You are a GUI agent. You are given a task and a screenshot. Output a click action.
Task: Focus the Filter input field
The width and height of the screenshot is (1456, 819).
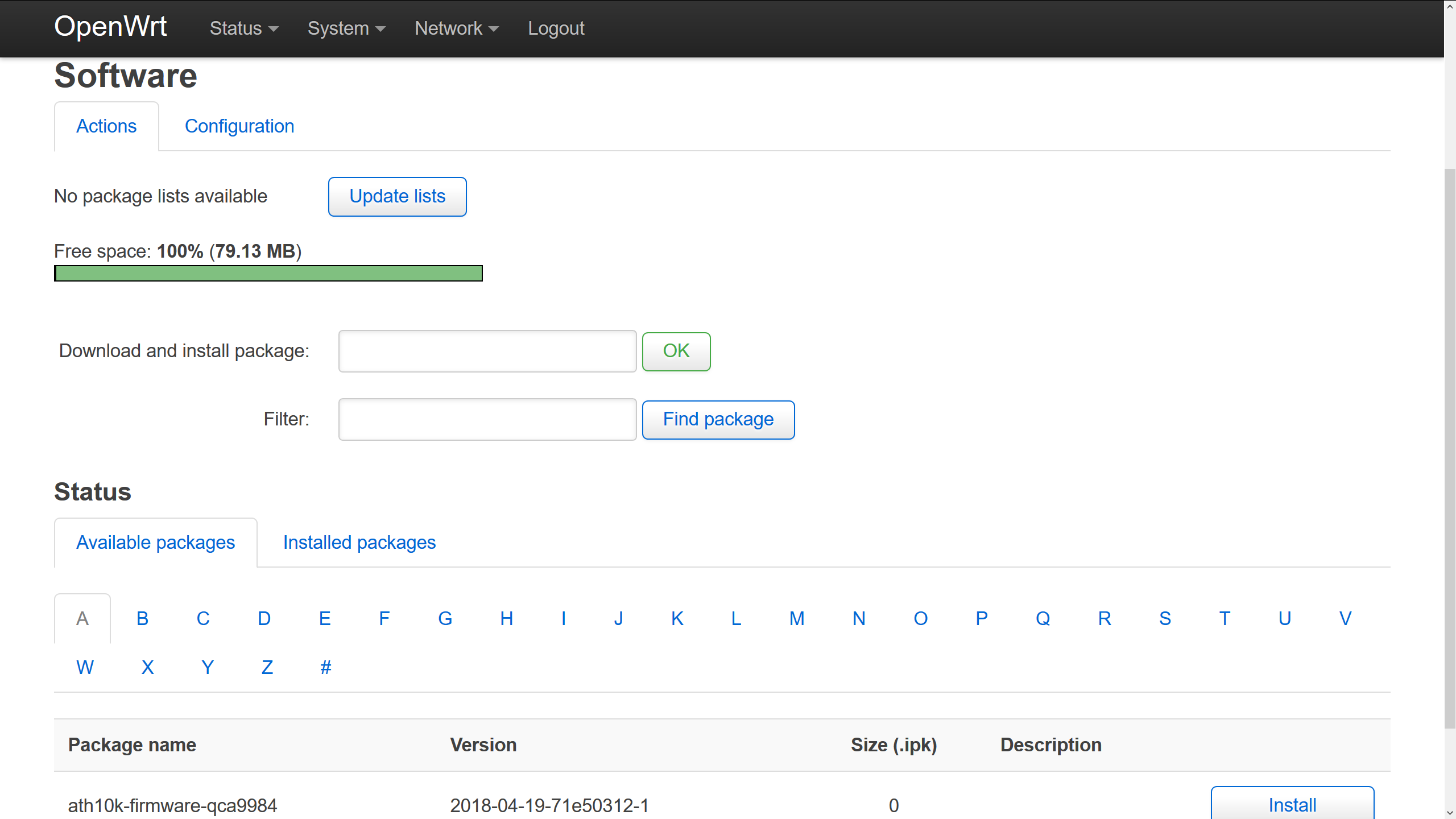tap(487, 419)
